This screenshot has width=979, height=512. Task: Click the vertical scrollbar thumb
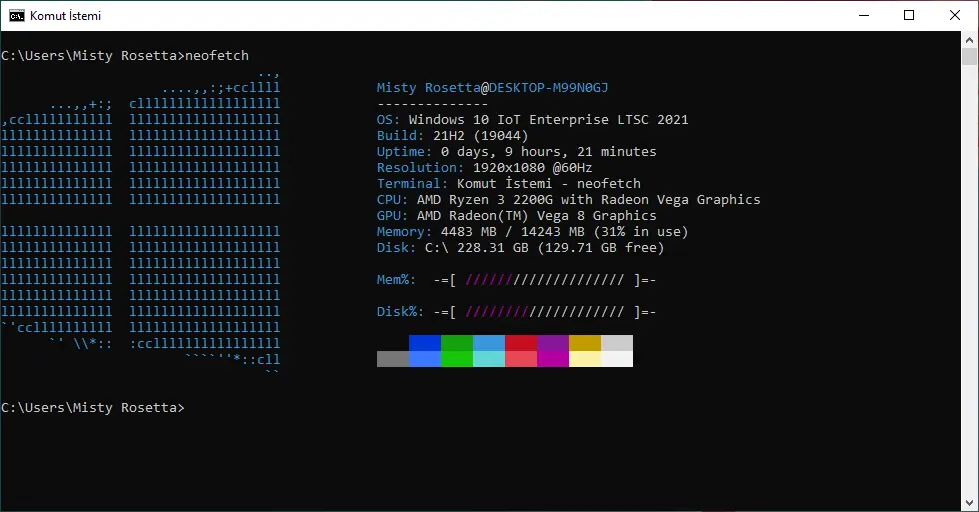(x=969, y=57)
